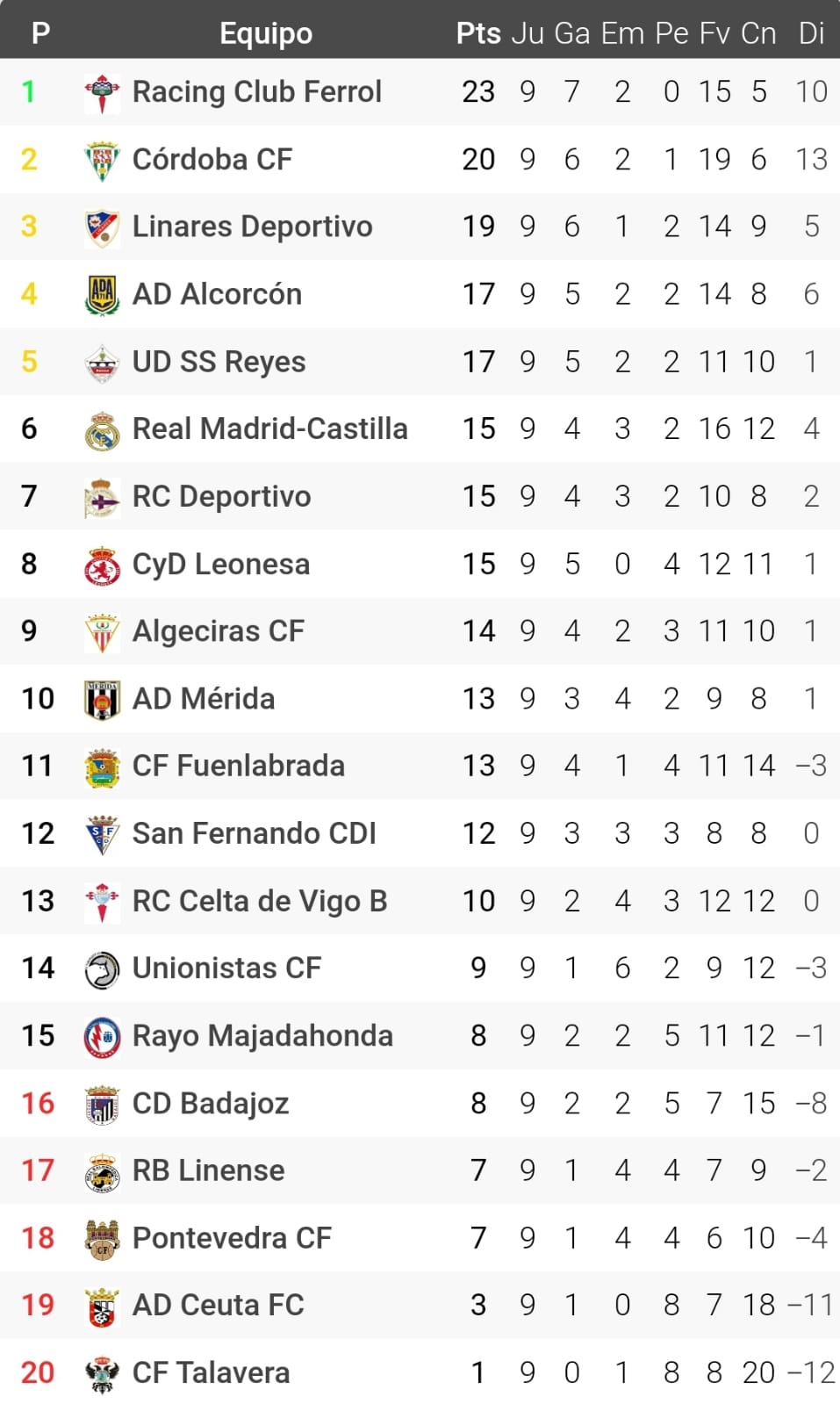This screenshot has width=840, height=1404.
Task: Click the P position column header
Action: point(40,33)
